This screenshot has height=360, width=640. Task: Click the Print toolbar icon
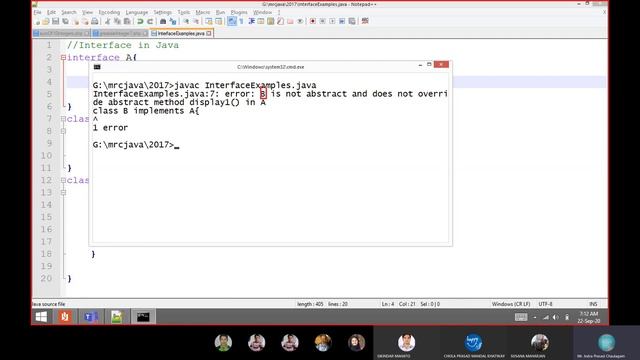[95, 21]
